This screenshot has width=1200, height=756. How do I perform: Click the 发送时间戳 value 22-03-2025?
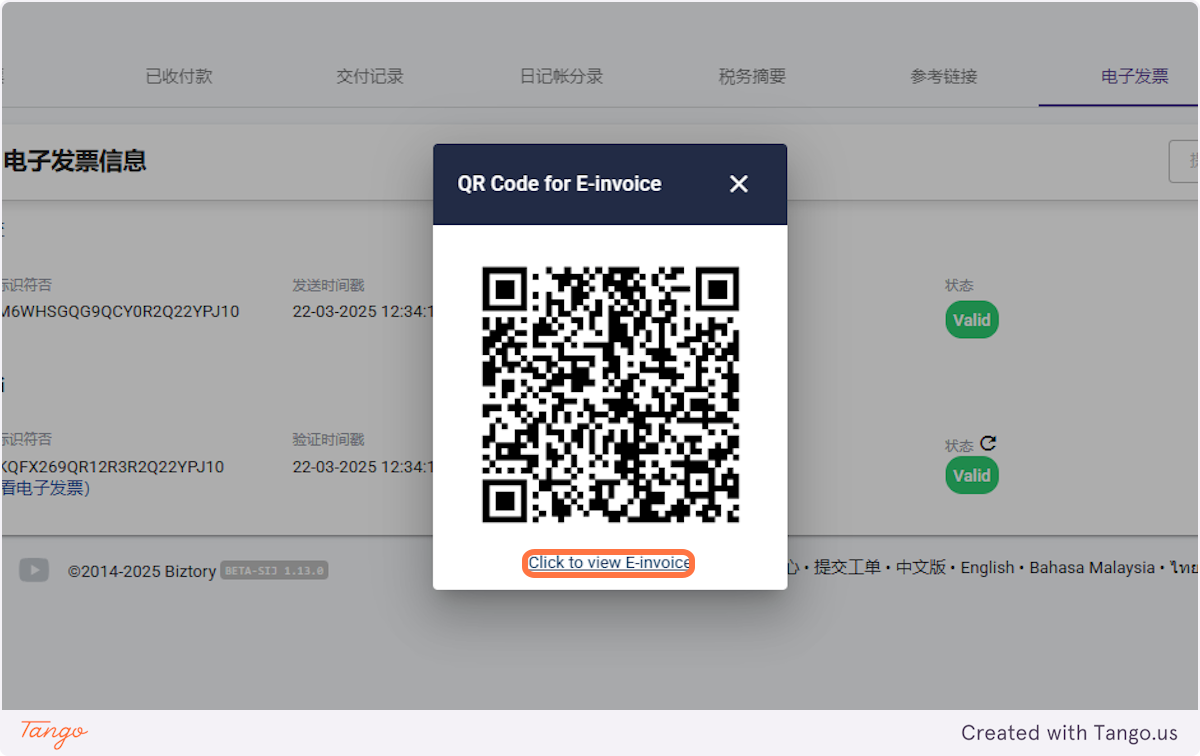[x=363, y=311]
